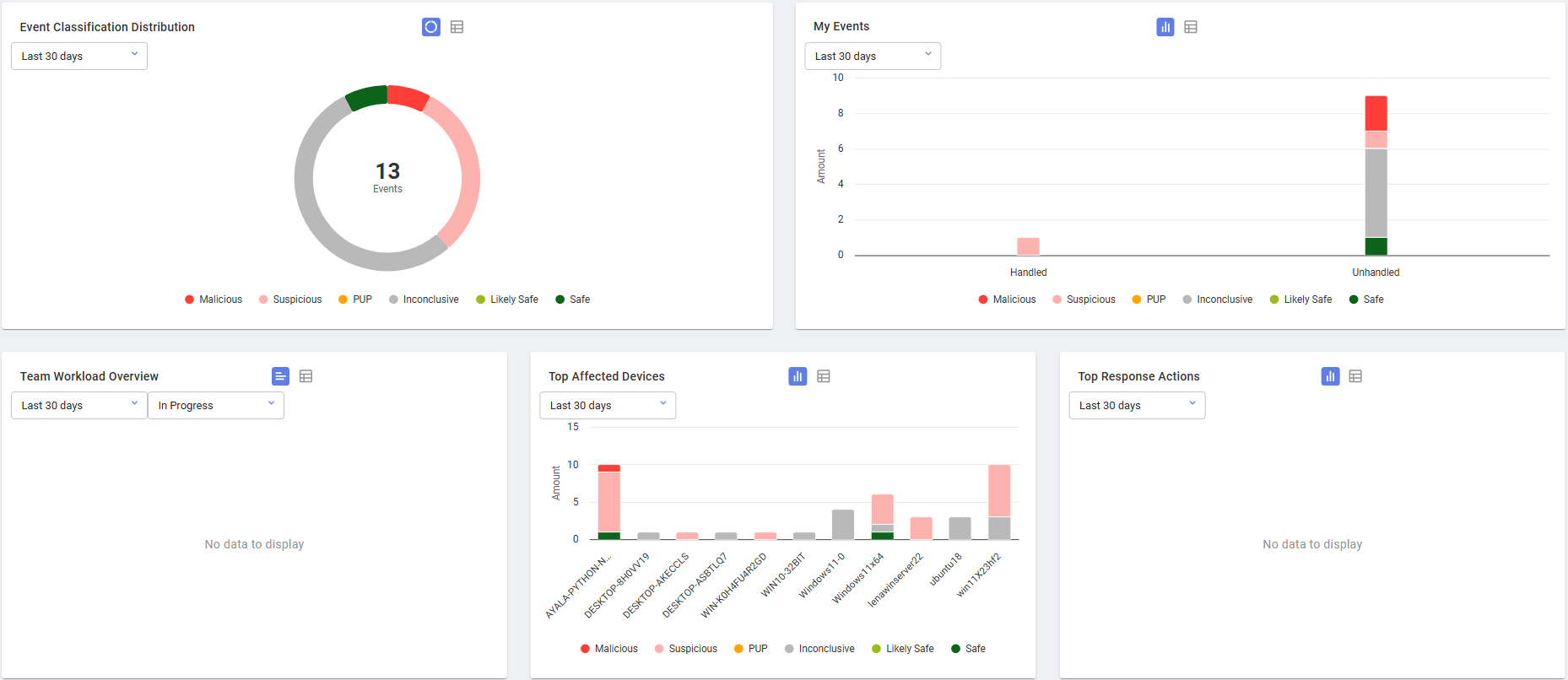The height and width of the screenshot is (680, 1568).
Task: Select bar chart view for Top Response Actions
Action: click(1331, 376)
